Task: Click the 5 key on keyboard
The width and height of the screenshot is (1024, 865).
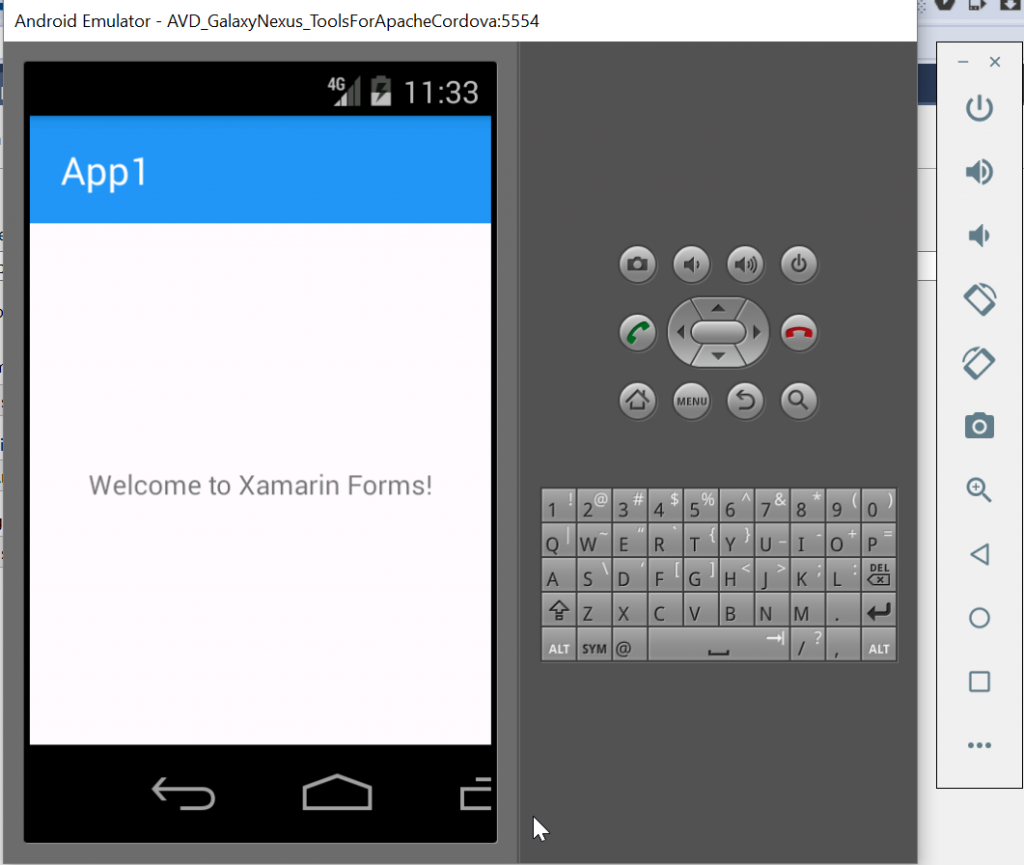Action: pyautogui.click(x=701, y=505)
